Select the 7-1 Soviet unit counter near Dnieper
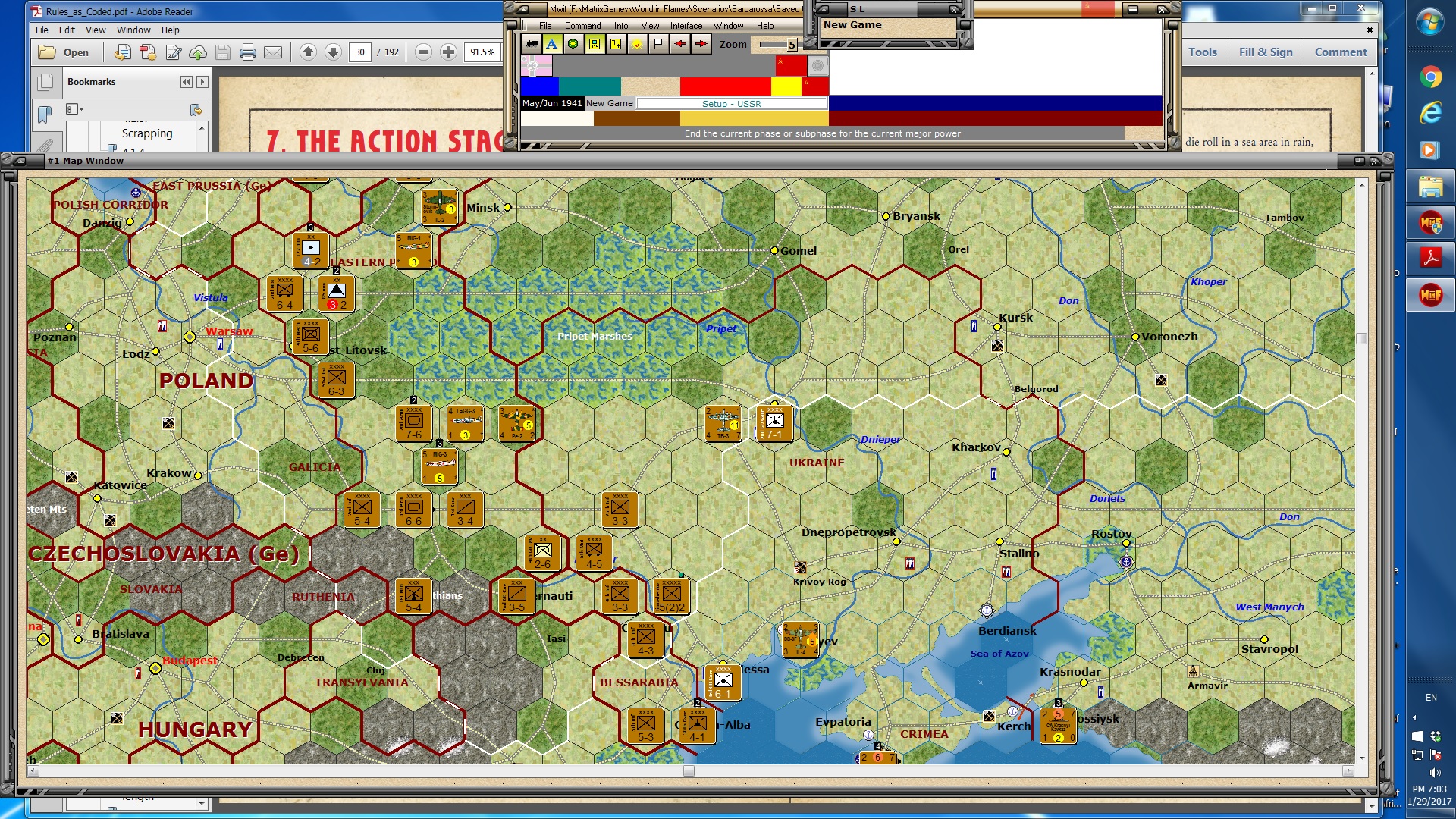The height and width of the screenshot is (819, 1456). pyautogui.click(x=774, y=422)
